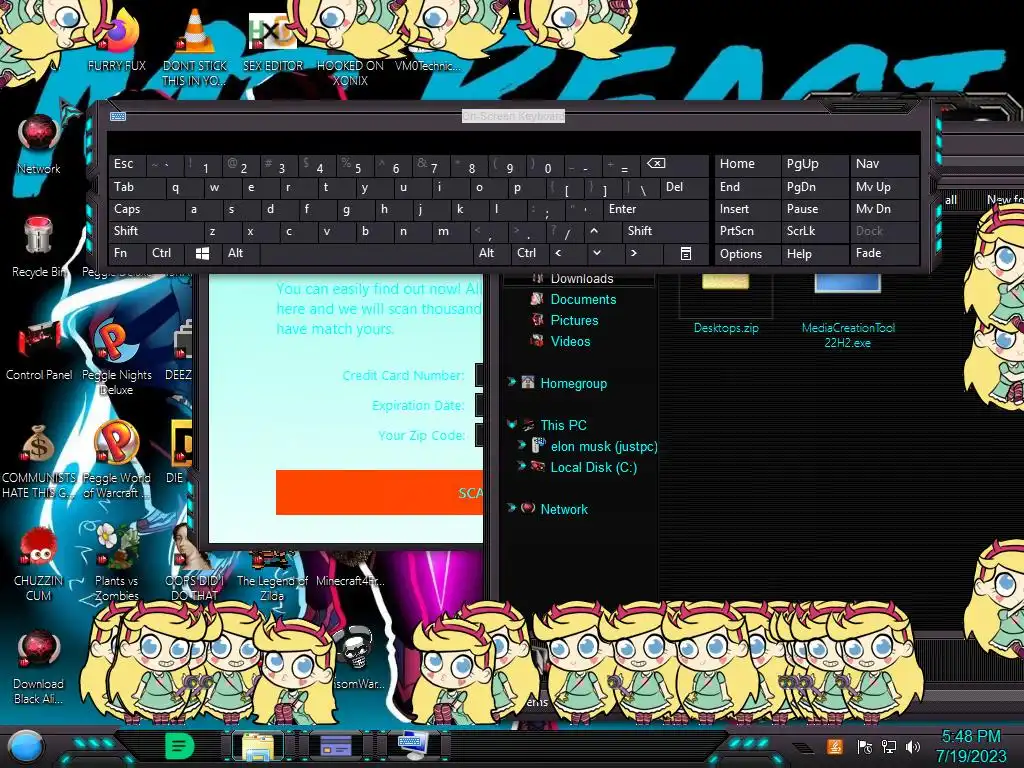Open File Explorer taskbar button
1024x768 pixels.
click(257, 746)
